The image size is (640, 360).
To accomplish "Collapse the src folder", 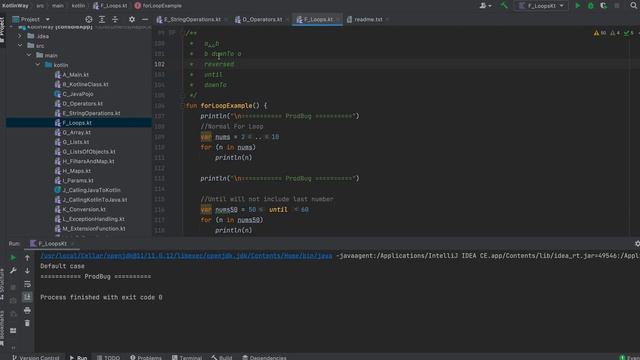I will click(x=20, y=46).
